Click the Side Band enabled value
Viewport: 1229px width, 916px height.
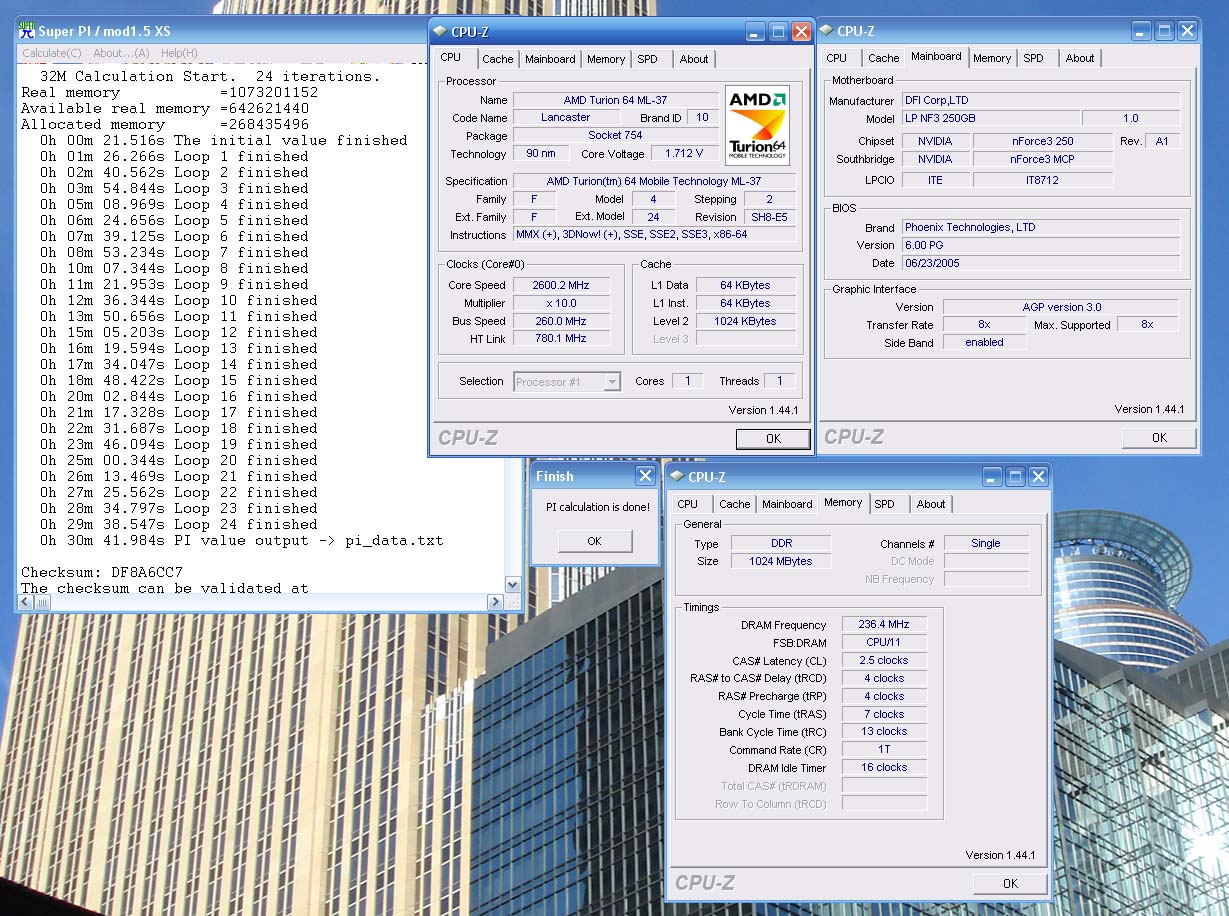(985, 342)
